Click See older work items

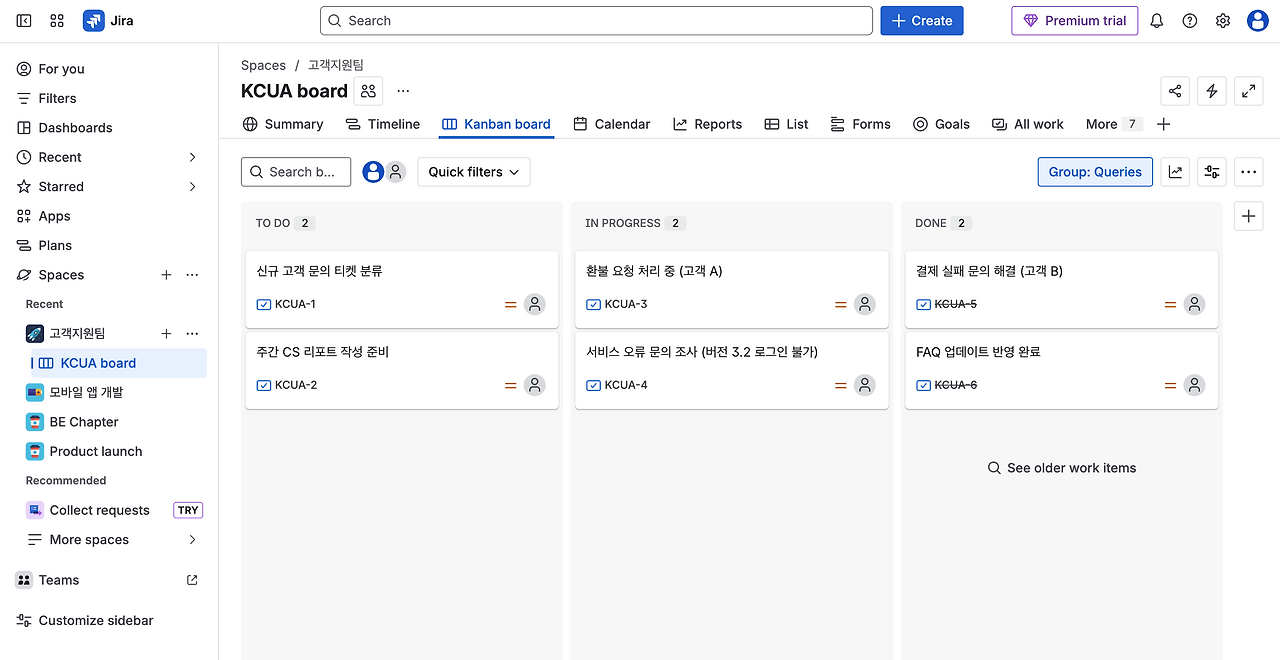point(1062,468)
